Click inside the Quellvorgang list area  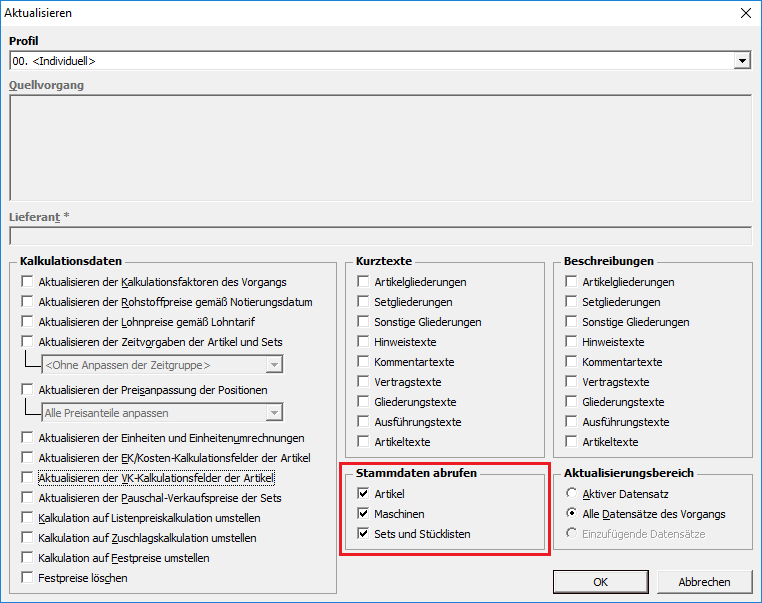(x=380, y=148)
